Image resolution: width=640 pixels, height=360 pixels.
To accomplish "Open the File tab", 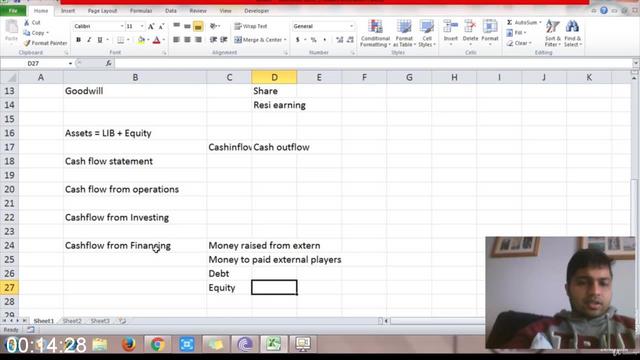I will pyautogui.click(x=13, y=11).
